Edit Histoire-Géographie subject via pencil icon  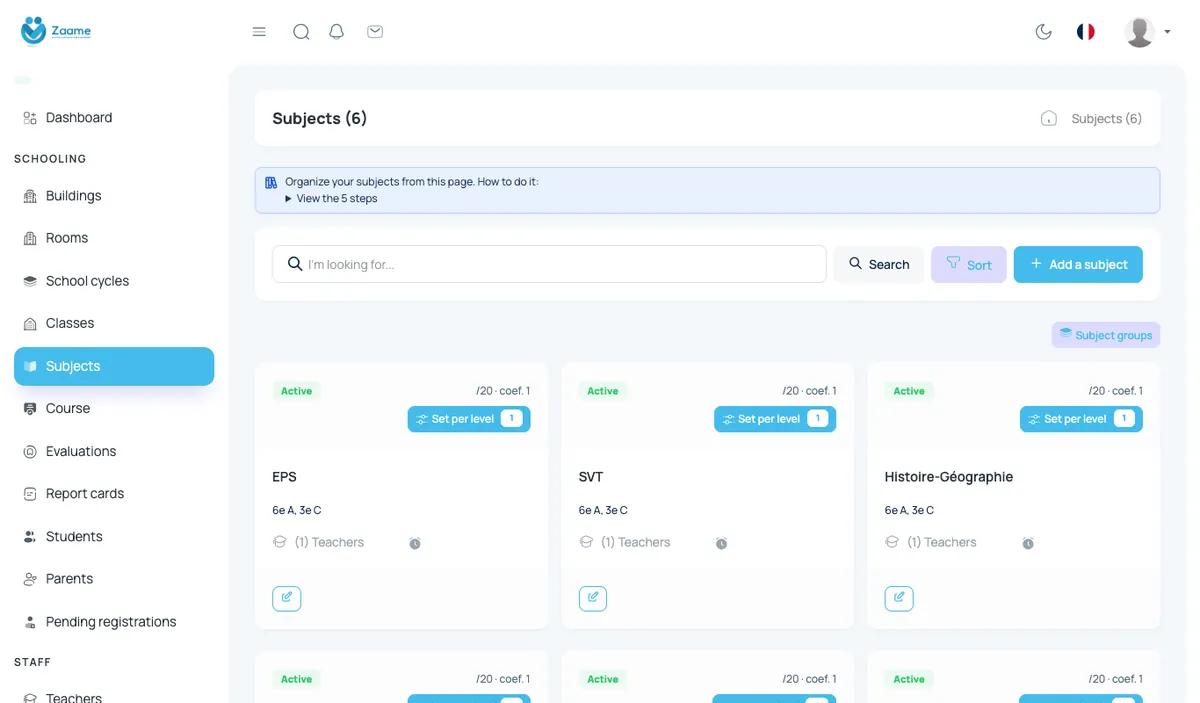(x=899, y=598)
